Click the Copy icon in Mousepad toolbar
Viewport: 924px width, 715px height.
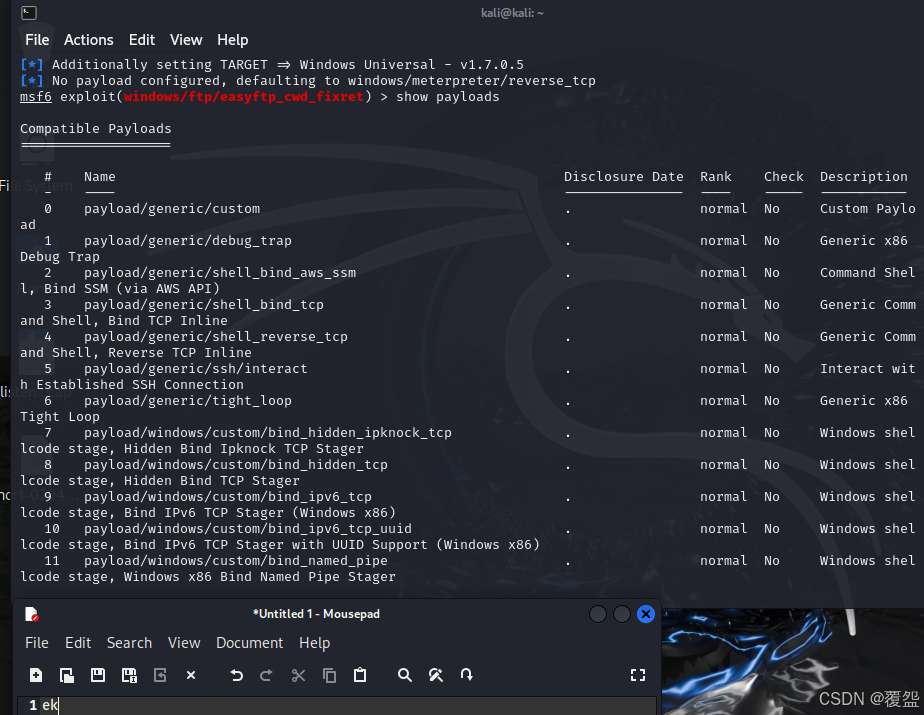click(329, 675)
